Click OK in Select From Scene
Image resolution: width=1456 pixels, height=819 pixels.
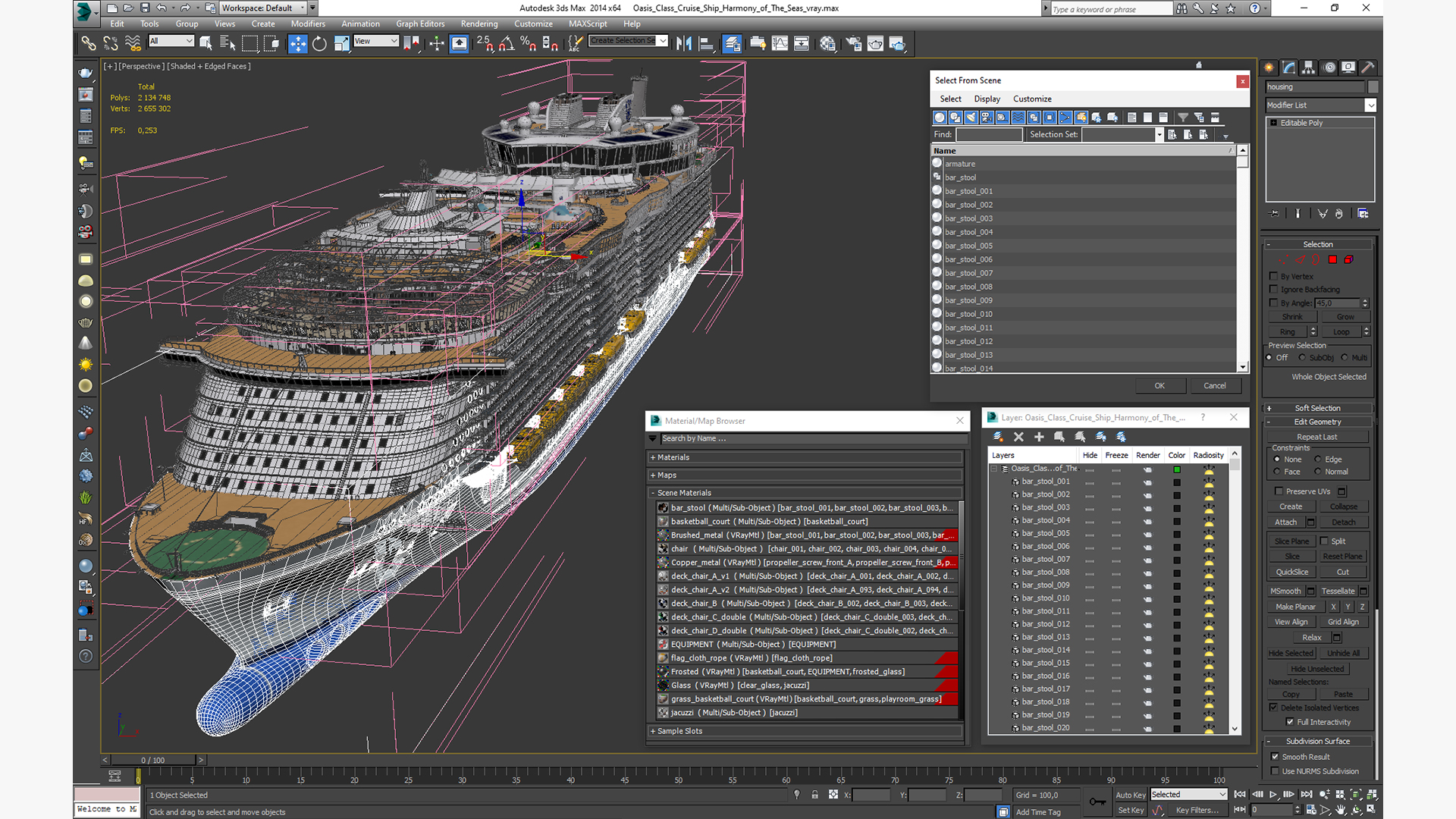coord(1159,386)
